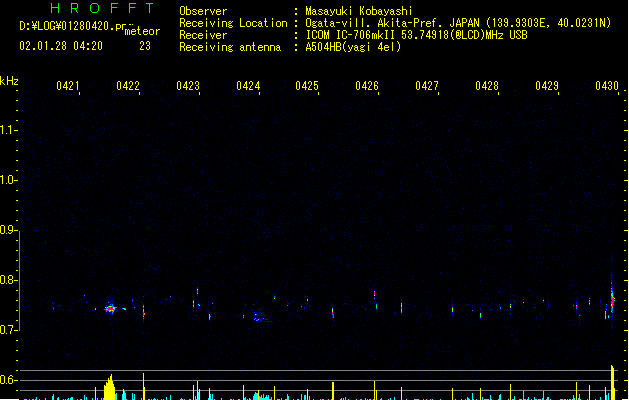Click the 0421 time marker
629x400 pixels.
tap(68, 86)
